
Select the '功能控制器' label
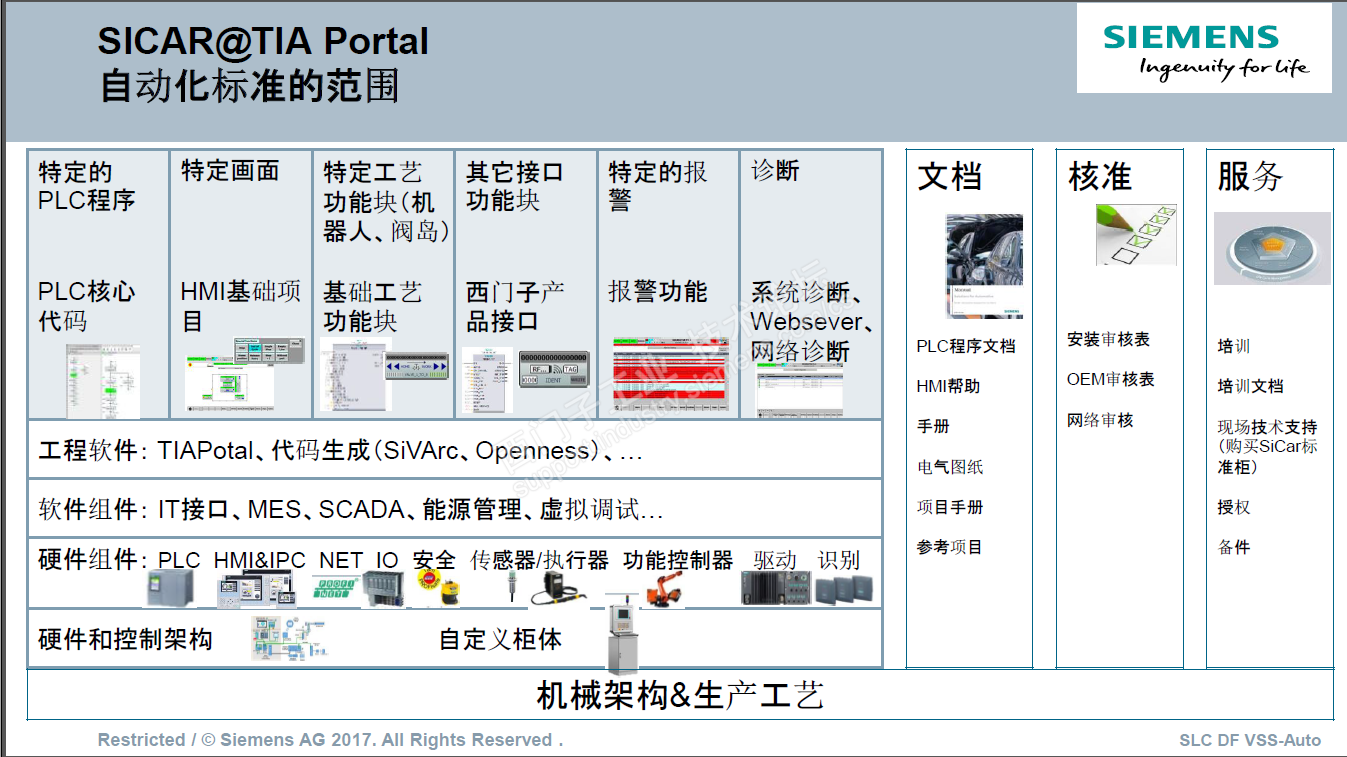678,560
